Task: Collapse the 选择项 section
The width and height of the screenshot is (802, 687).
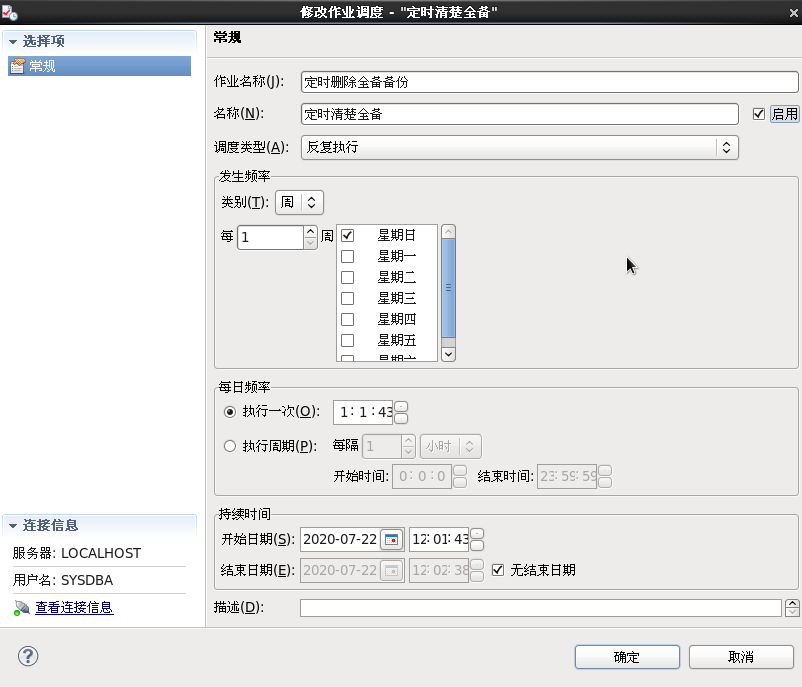Action: [x=14, y=41]
